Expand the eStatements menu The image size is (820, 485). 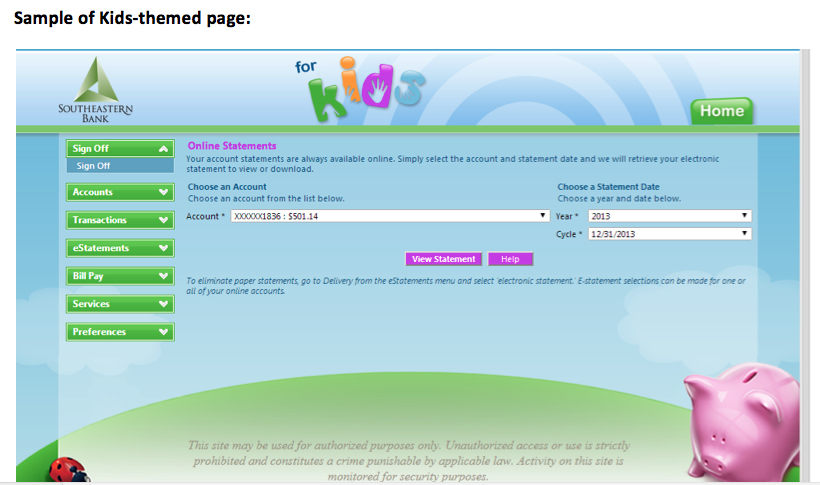[x=120, y=248]
